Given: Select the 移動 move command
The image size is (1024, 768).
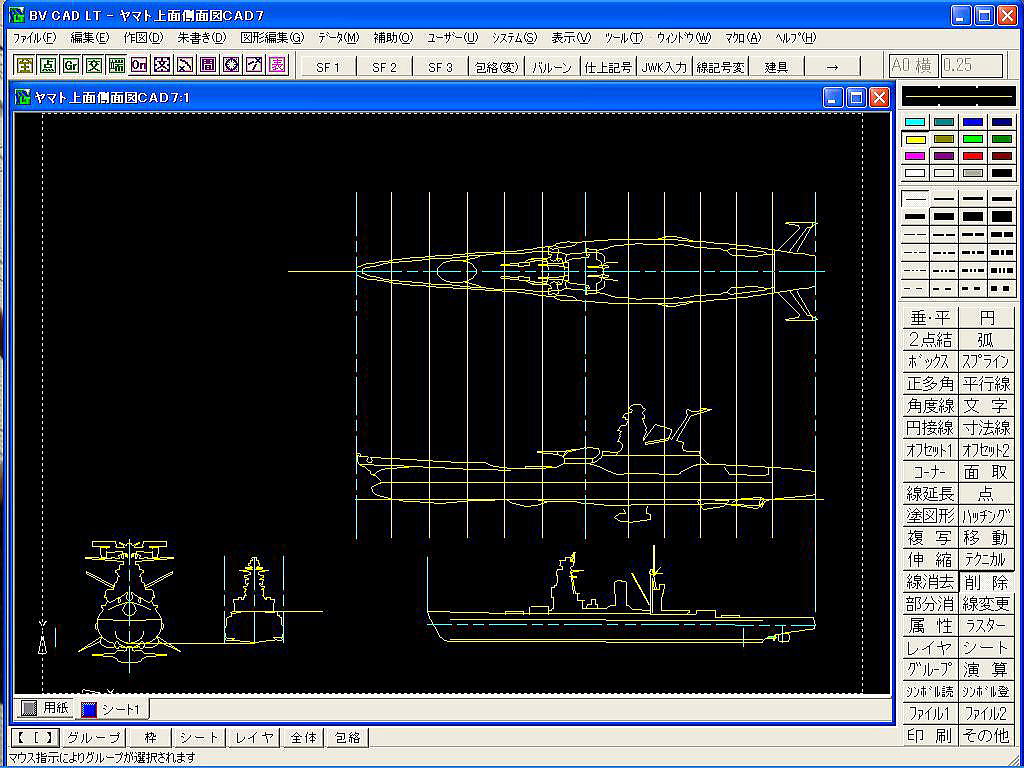Looking at the screenshot, I should pyautogui.click(x=986, y=538).
